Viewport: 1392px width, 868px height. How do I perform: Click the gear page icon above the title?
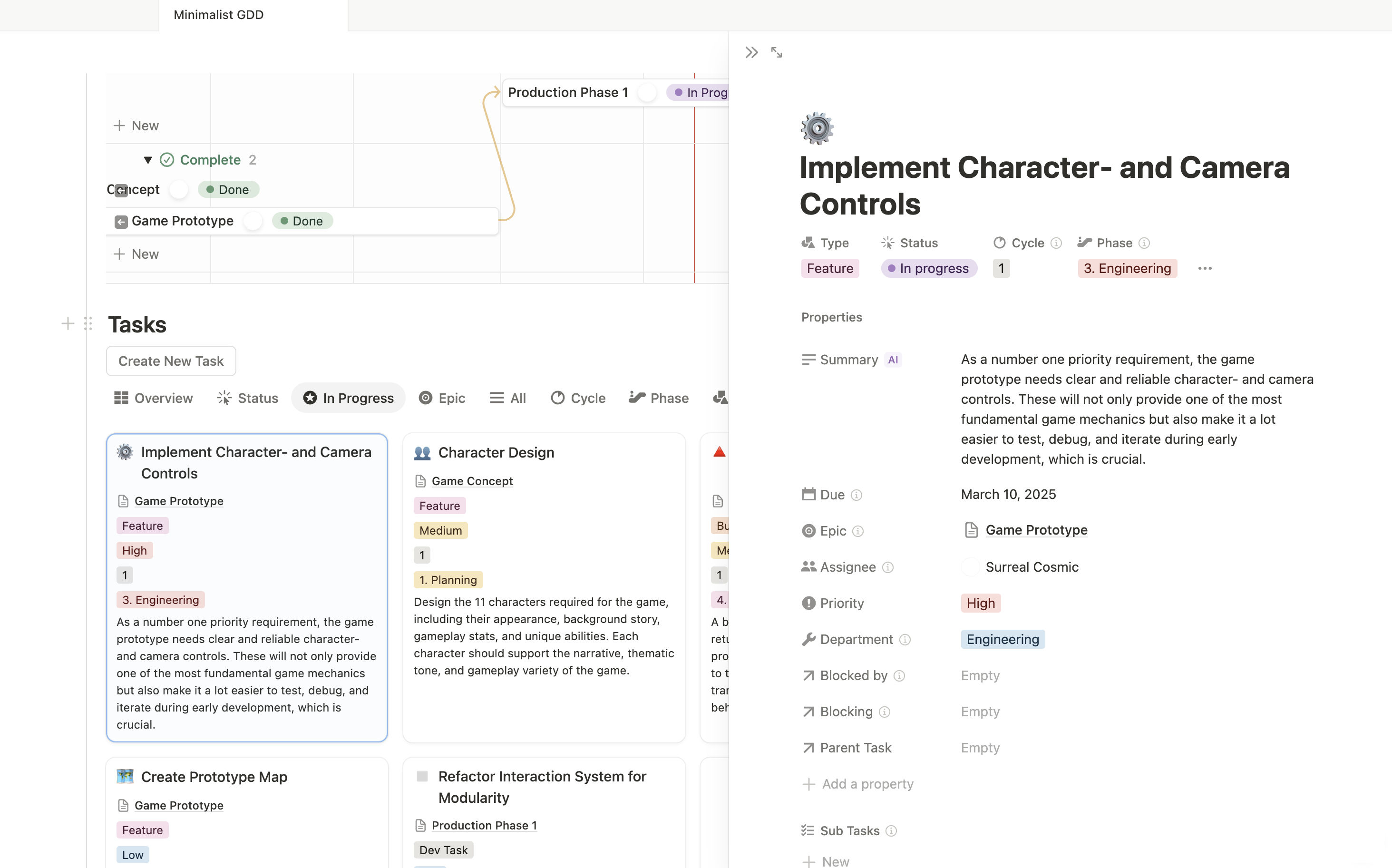click(x=817, y=128)
